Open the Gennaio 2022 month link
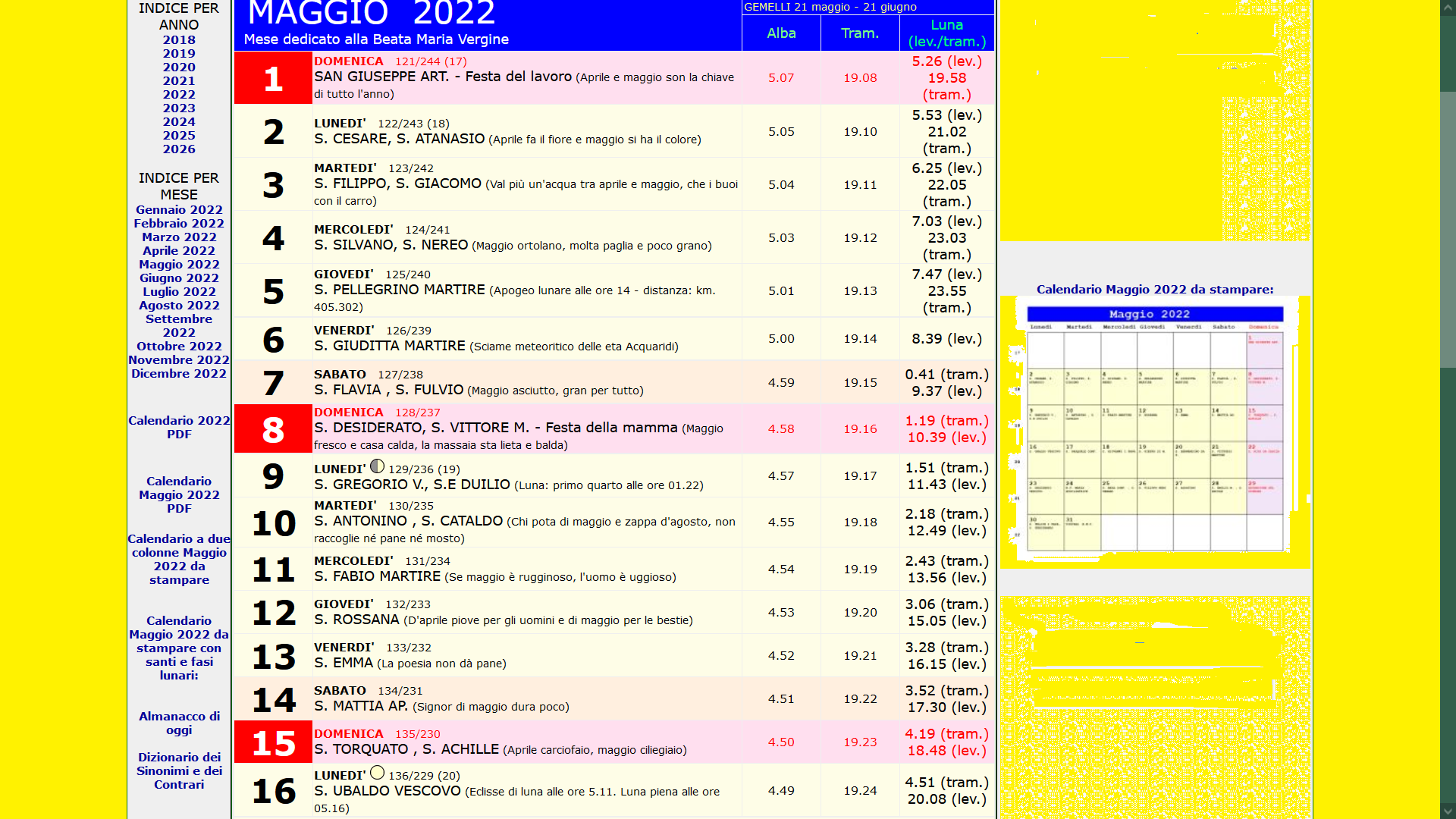Image resolution: width=1456 pixels, height=819 pixels. pos(179,210)
